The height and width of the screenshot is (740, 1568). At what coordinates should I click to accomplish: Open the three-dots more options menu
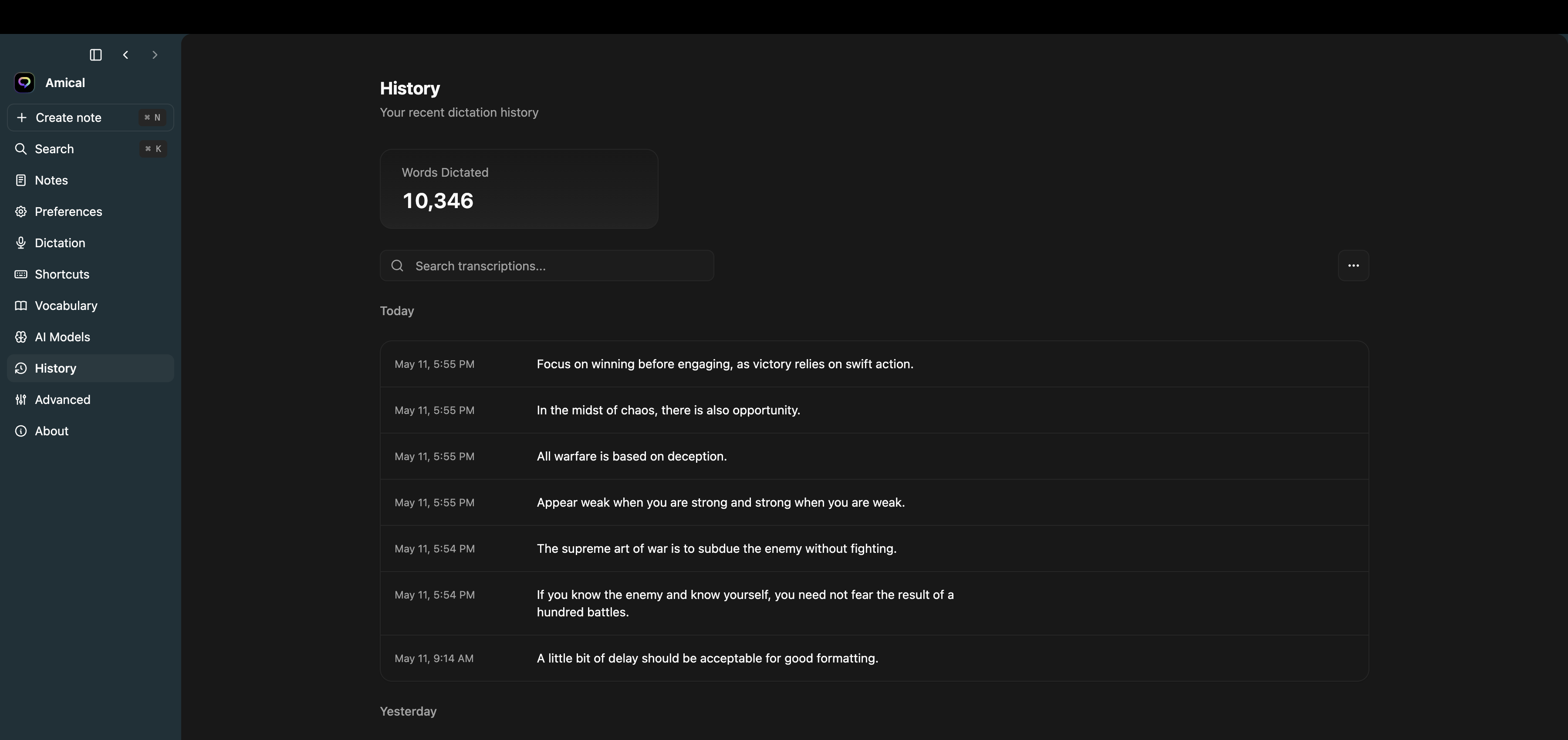click(1353, 266)
